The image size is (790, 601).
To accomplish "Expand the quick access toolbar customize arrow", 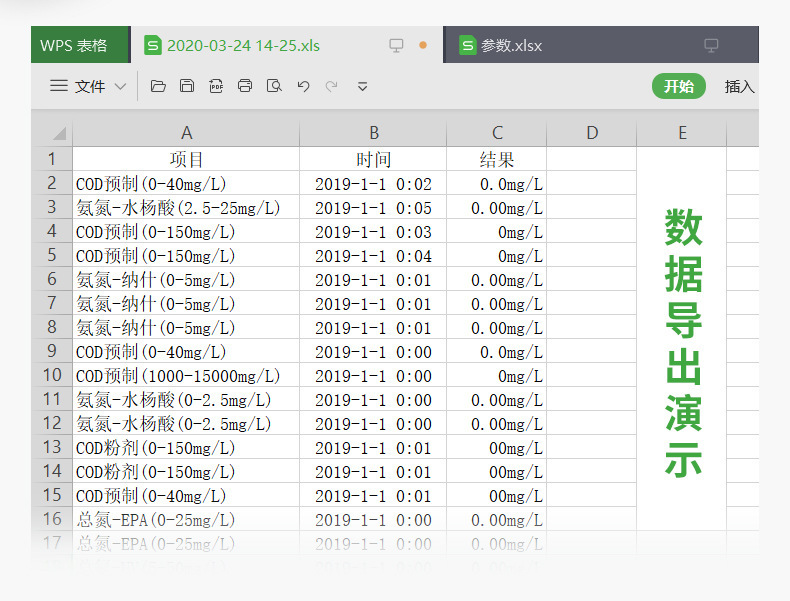I will coord(362,87).
